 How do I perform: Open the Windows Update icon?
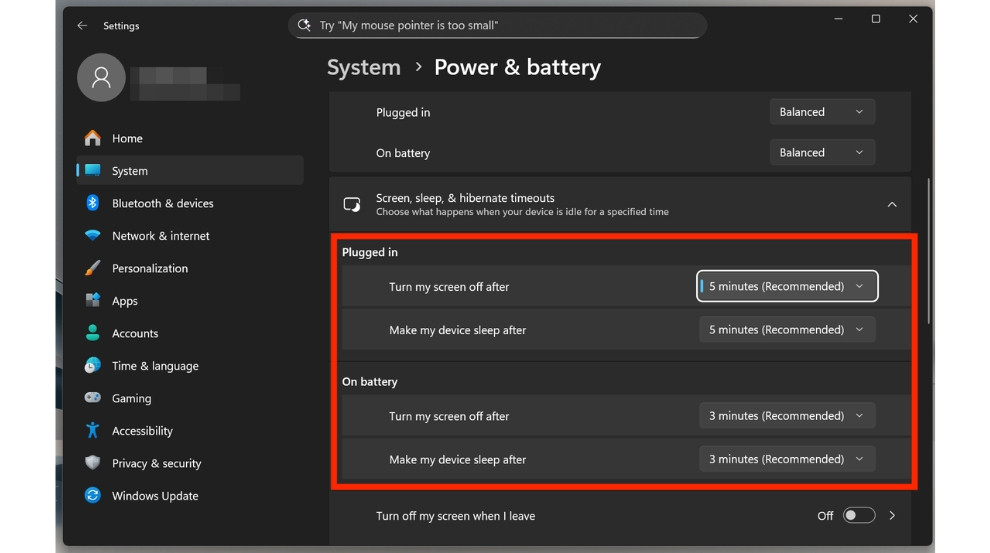pyautogui.click(x=93, y=496)
